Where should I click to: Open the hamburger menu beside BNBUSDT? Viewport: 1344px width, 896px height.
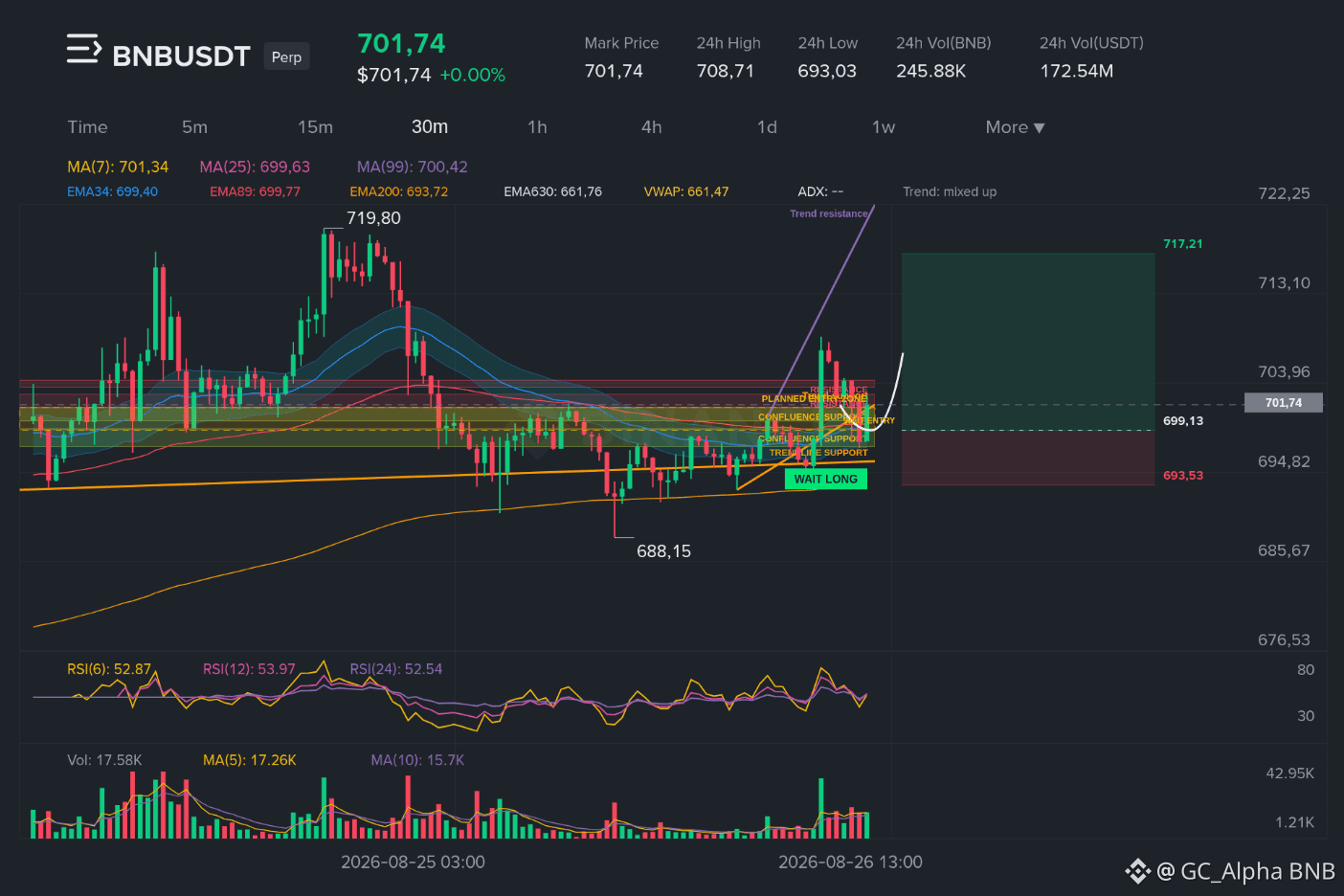coord(83,49)
